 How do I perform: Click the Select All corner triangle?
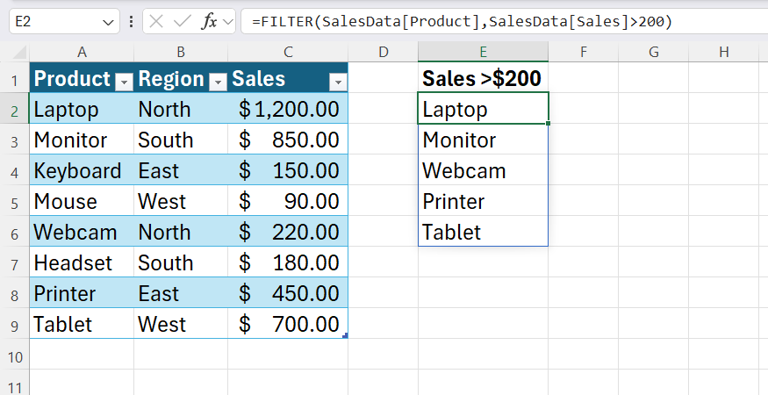pyautogui.click(x=19, y=52)
